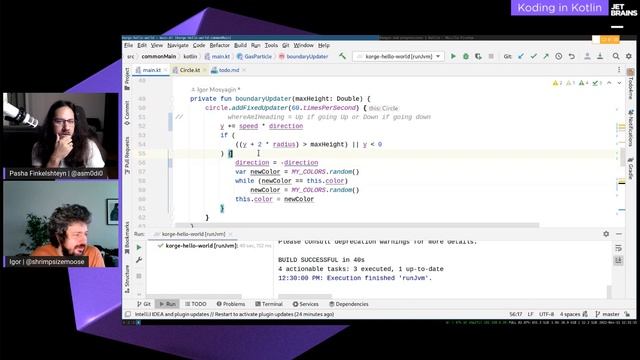This screenshot has width=640, height=360.
Task: Toggle soft-wrap in the Run console
Action: pyautogui.click(x=619, y=248)
